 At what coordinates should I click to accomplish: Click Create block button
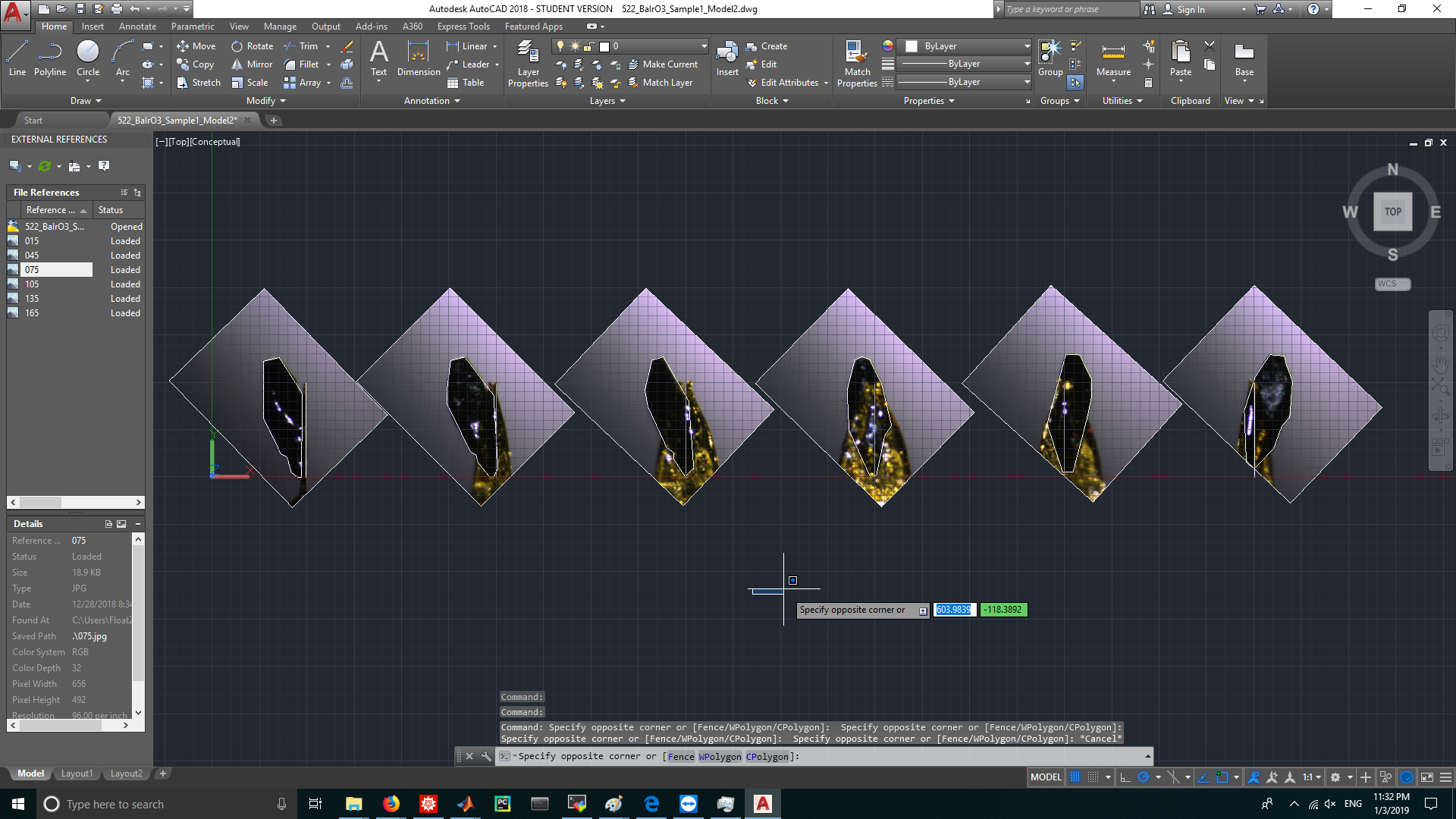[767, 46]
